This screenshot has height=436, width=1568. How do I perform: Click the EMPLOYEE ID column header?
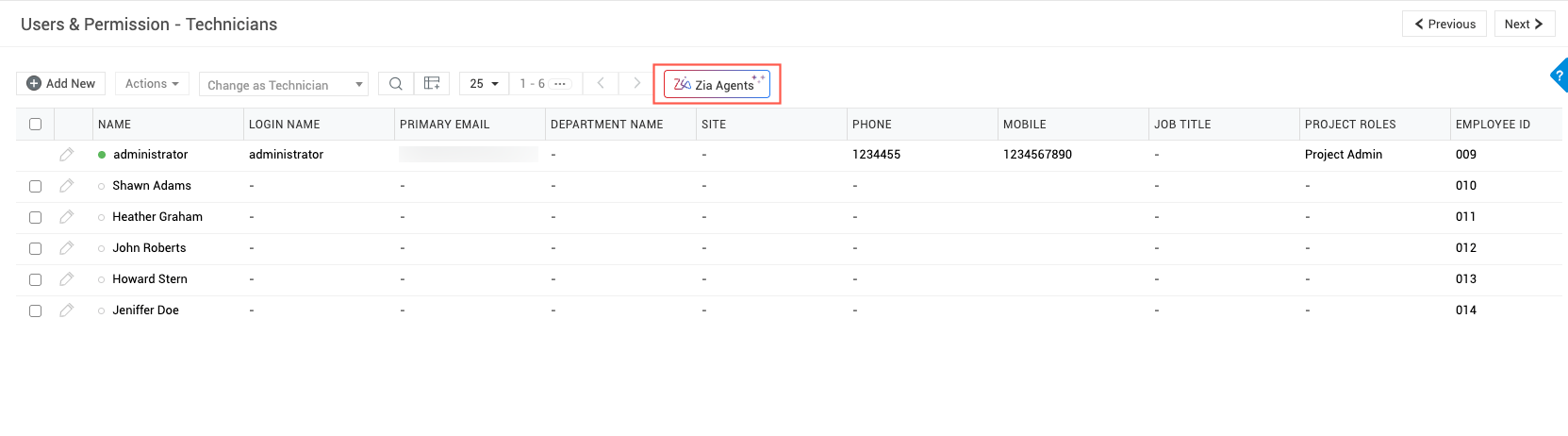pos(1493,125)
